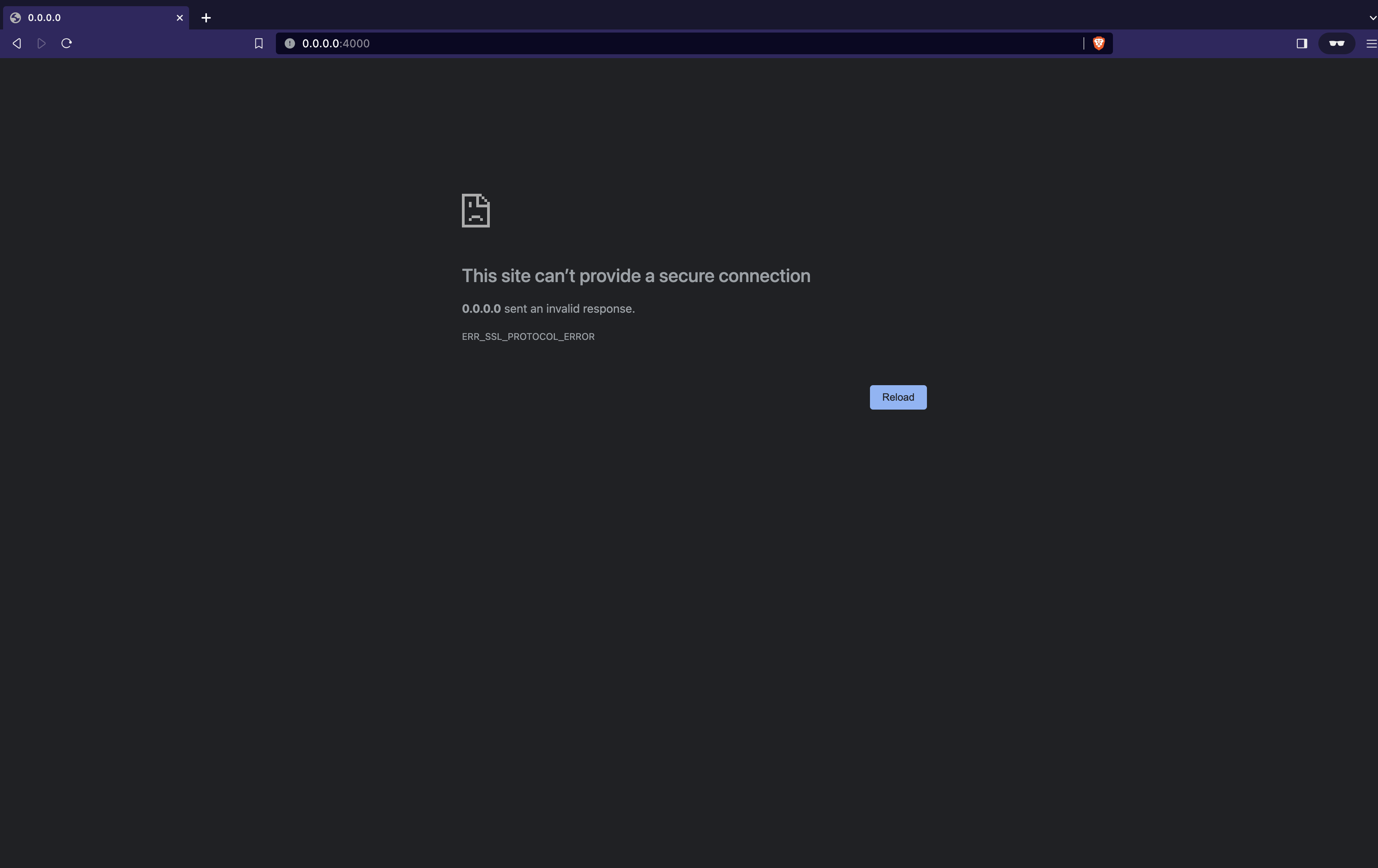
Task: Click the ERR_SSL_PROTOCOL_ERROR code text
Action: pos(528,336)
